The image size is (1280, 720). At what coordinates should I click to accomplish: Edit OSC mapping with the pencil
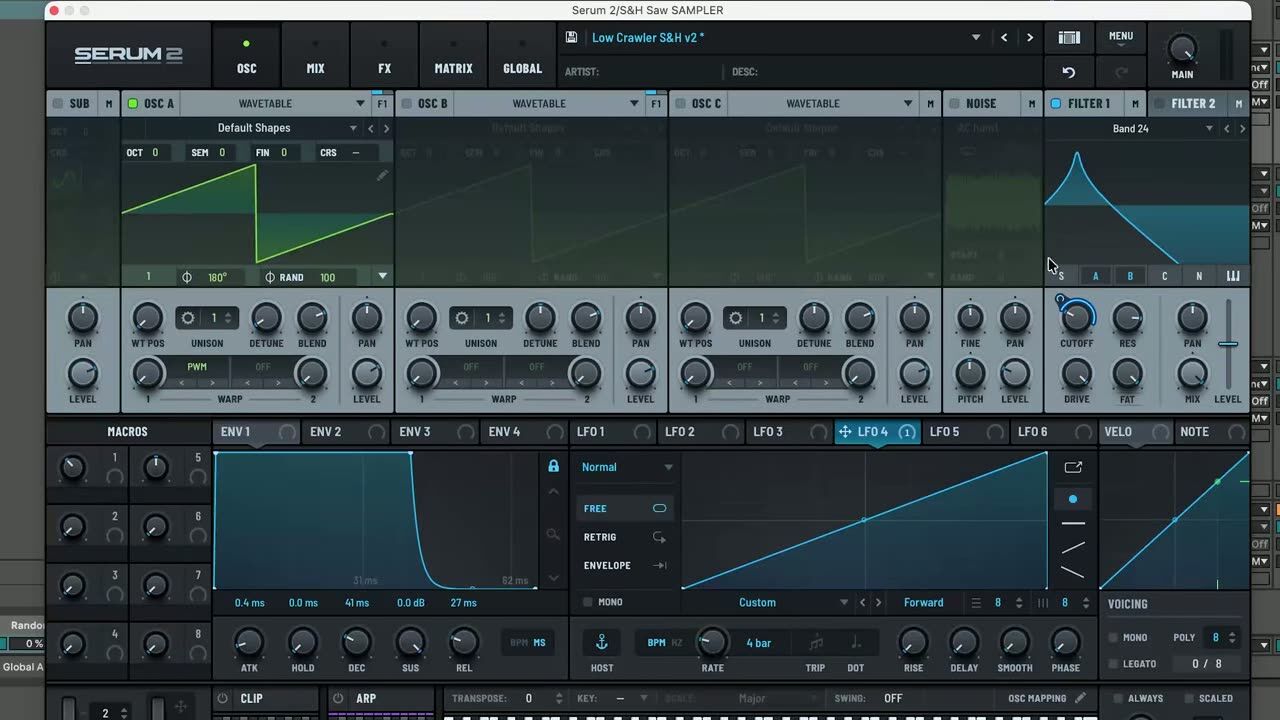click(x=1080, y=698)
